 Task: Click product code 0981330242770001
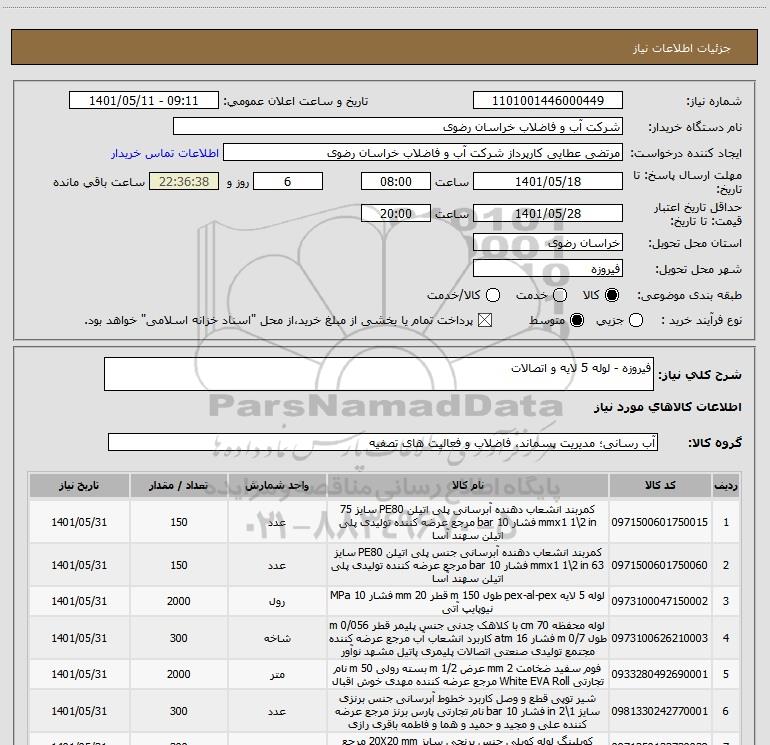click(660, 711)
